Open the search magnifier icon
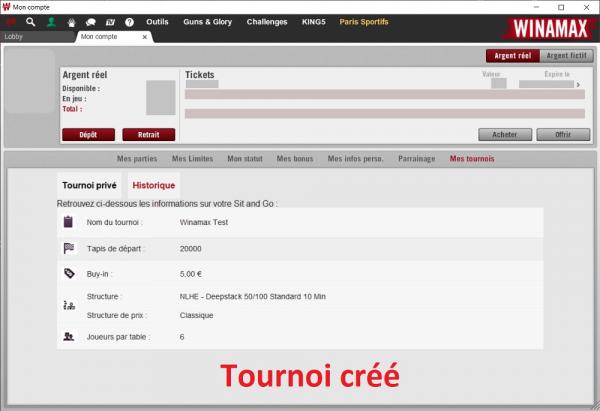600x411 pixels. [x=31, y=22]
